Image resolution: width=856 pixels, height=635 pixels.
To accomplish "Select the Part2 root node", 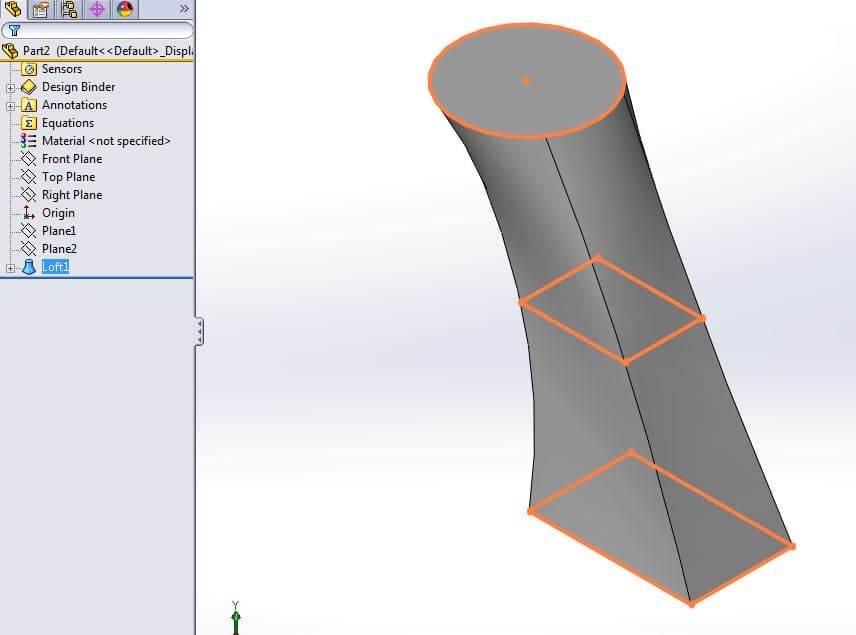I will coord(97,51).
